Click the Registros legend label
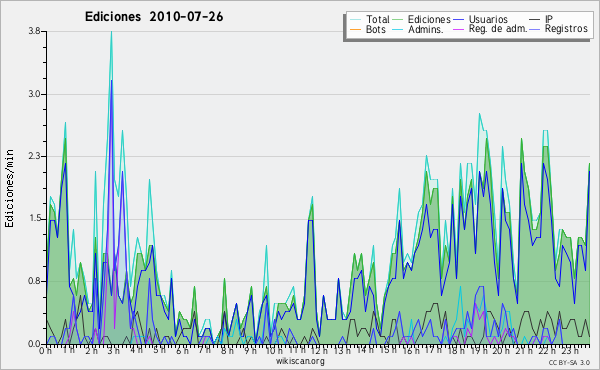The height and width of the screenshot is (370, 600). coord(566,29)
